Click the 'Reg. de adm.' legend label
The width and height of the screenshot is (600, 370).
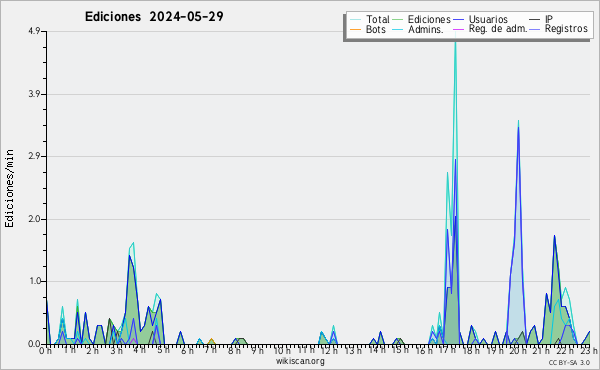498,29
